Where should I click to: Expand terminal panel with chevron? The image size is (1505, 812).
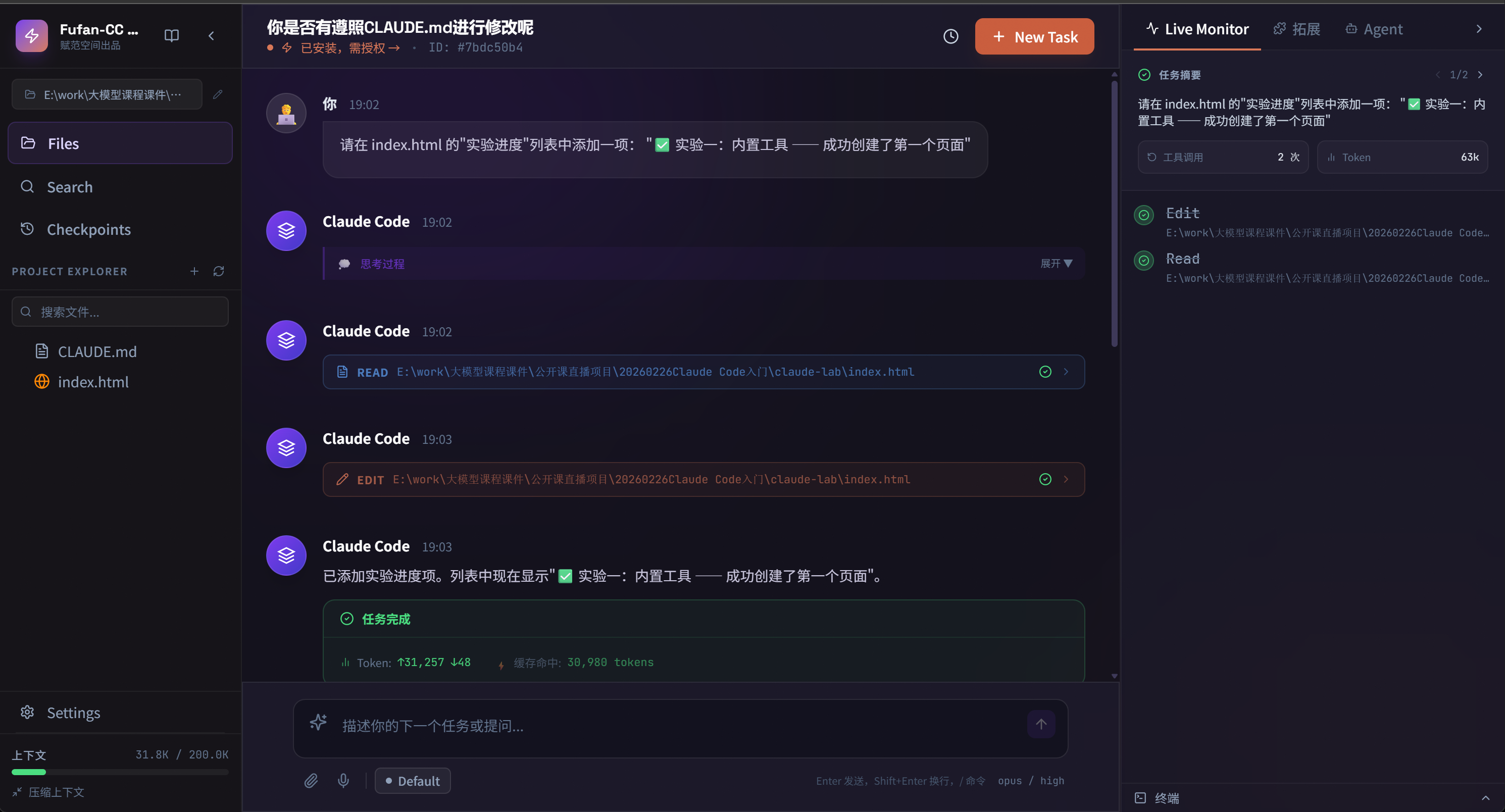pyautogui.click(x=1485, y=798)
